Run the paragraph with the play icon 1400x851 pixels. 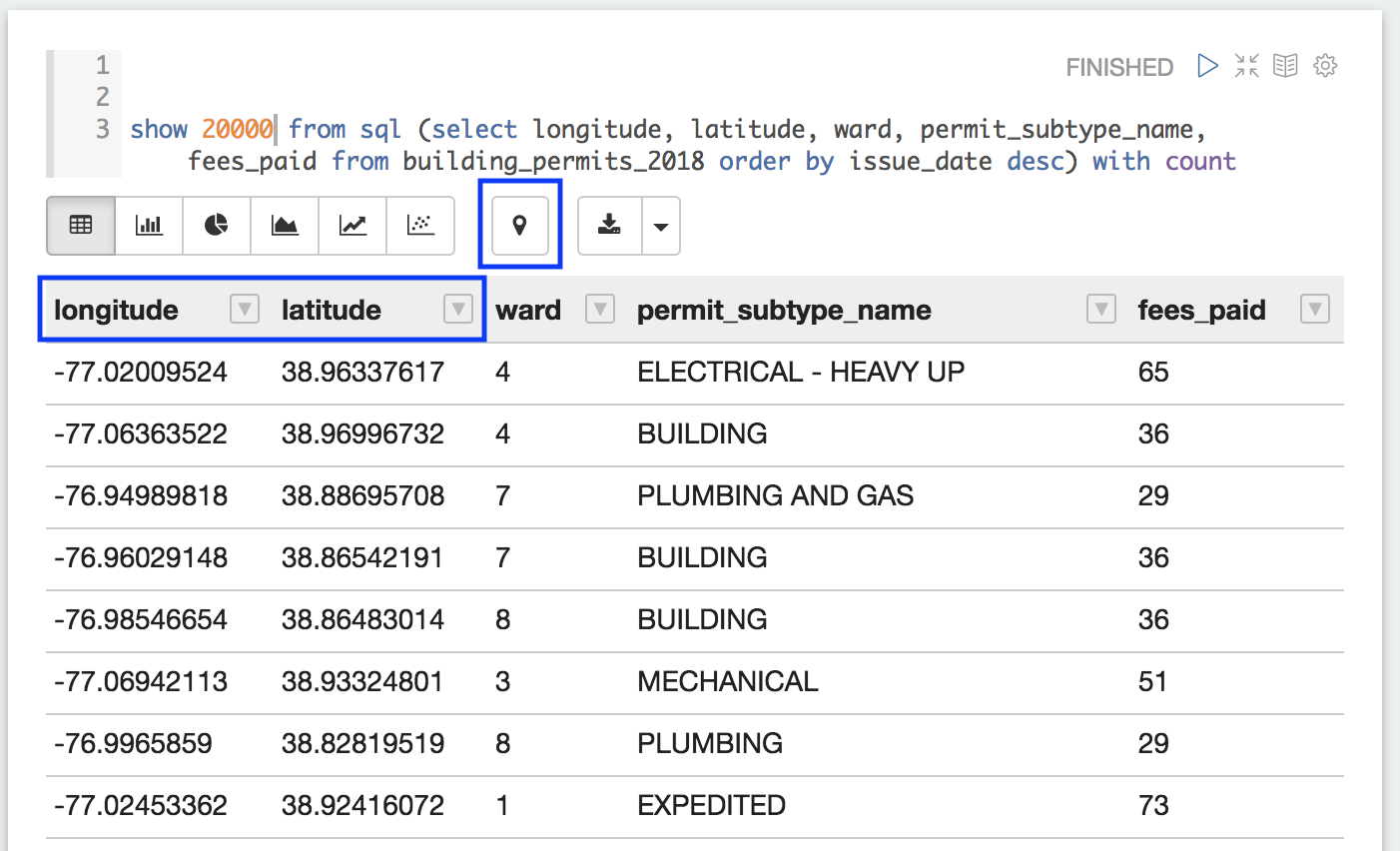coord(1207,66)
